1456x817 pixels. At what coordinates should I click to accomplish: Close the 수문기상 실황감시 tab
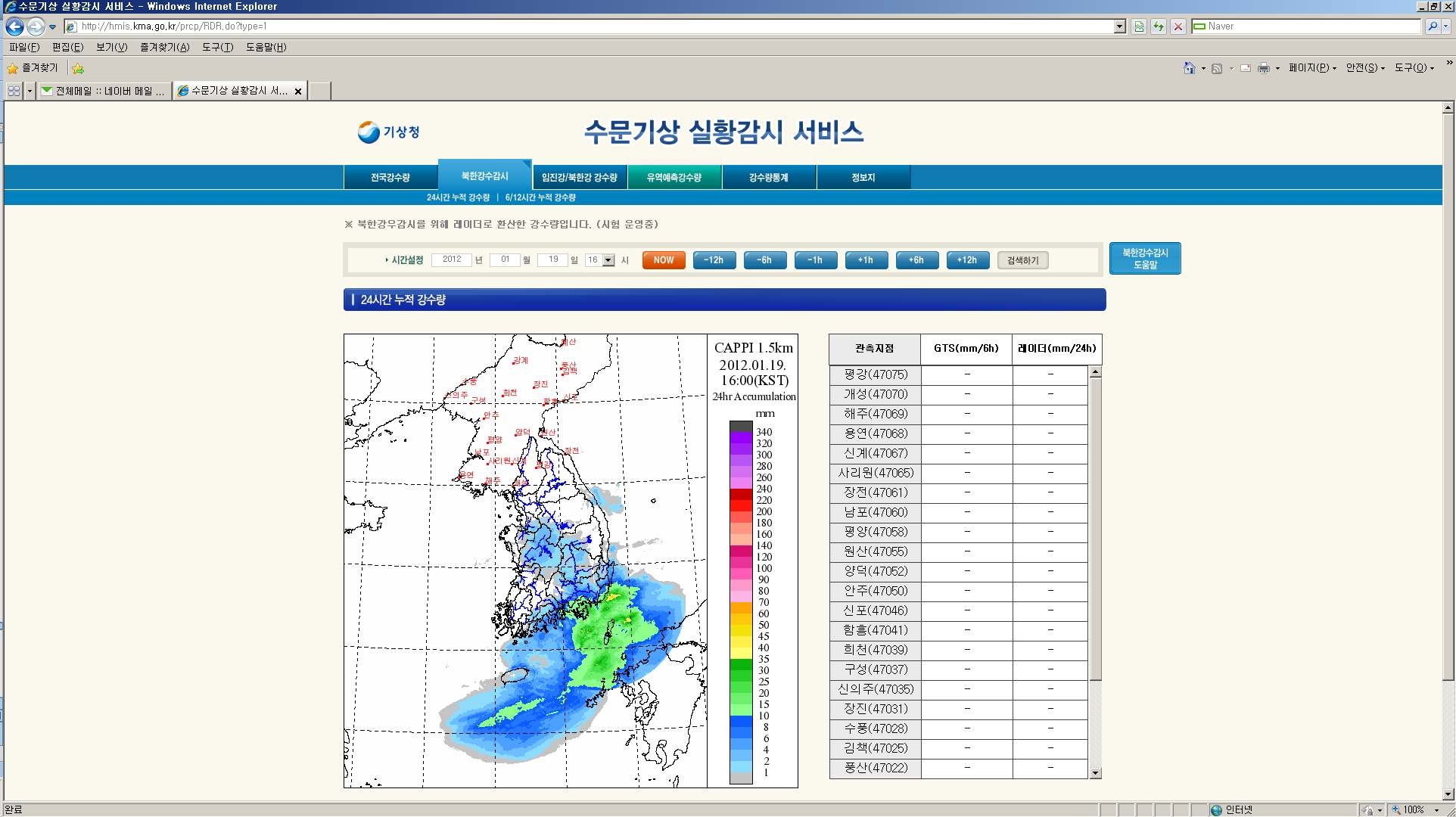click(x=298, y=92)
